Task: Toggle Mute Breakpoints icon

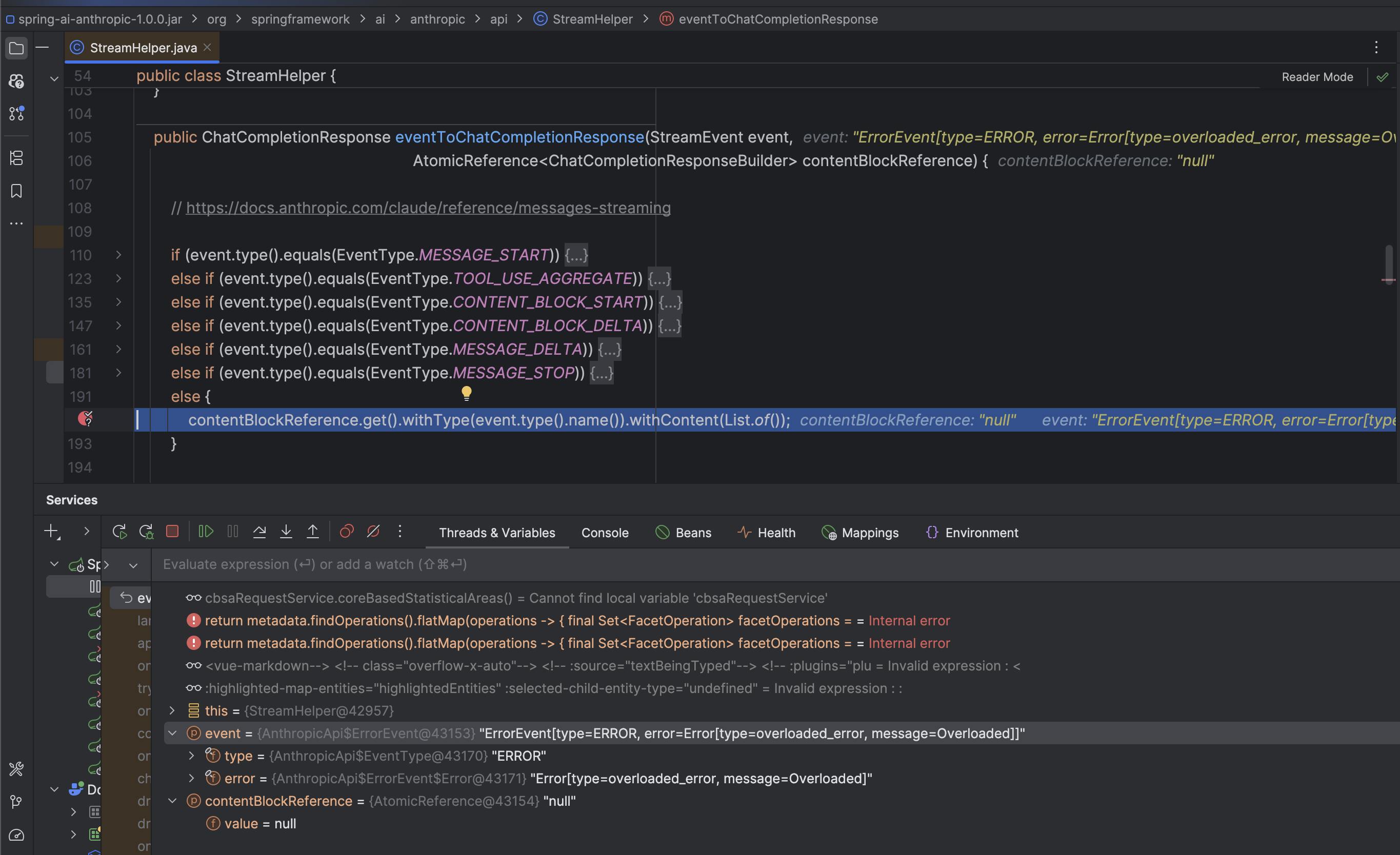Action: coord(373,531)
